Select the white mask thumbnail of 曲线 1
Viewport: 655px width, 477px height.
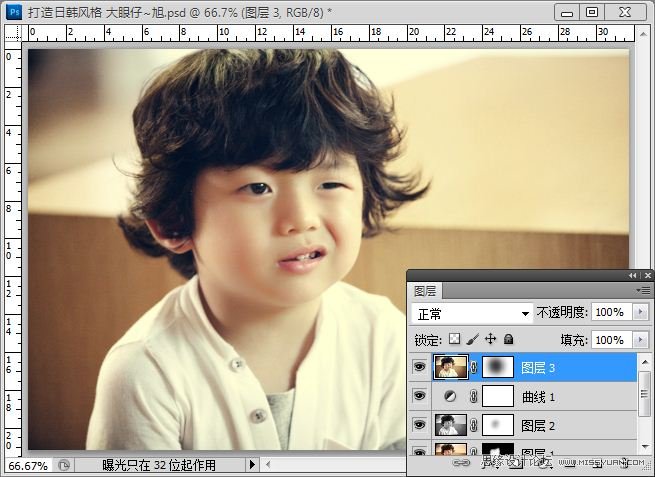click(x=498, y=396)
